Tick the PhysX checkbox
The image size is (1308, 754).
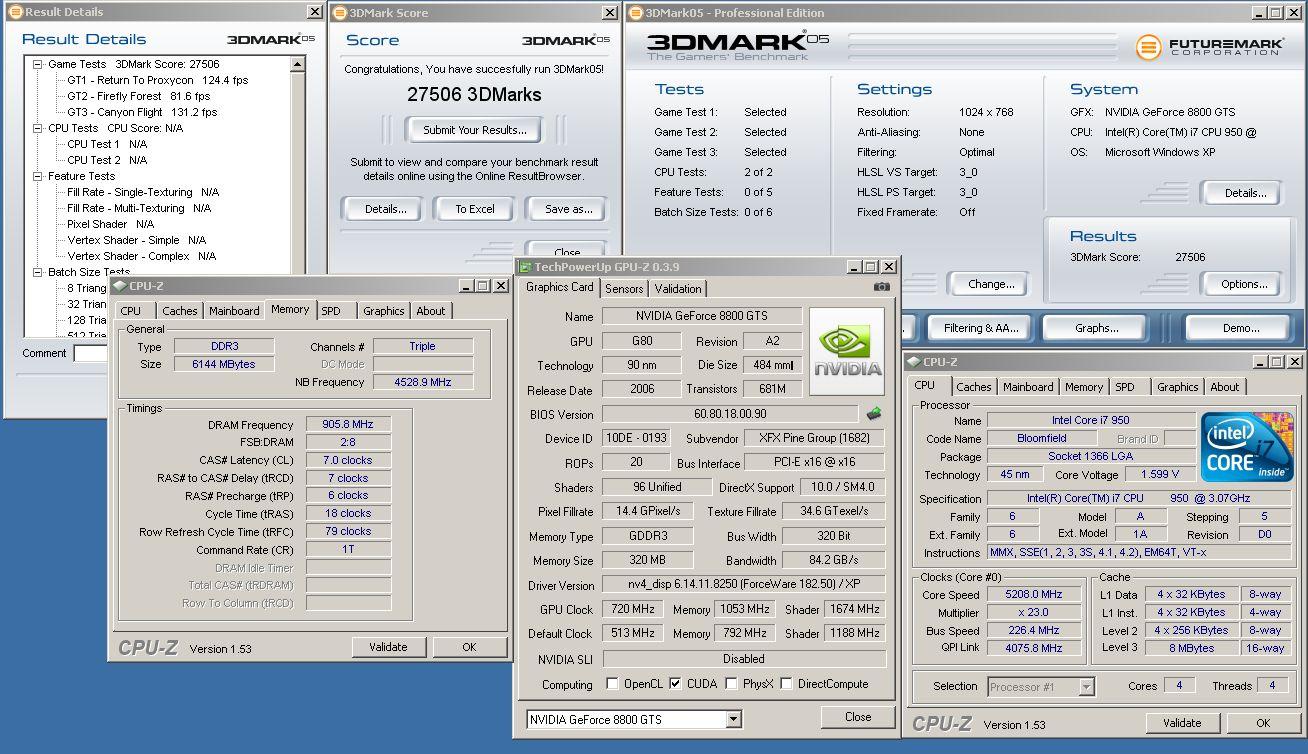732,684
